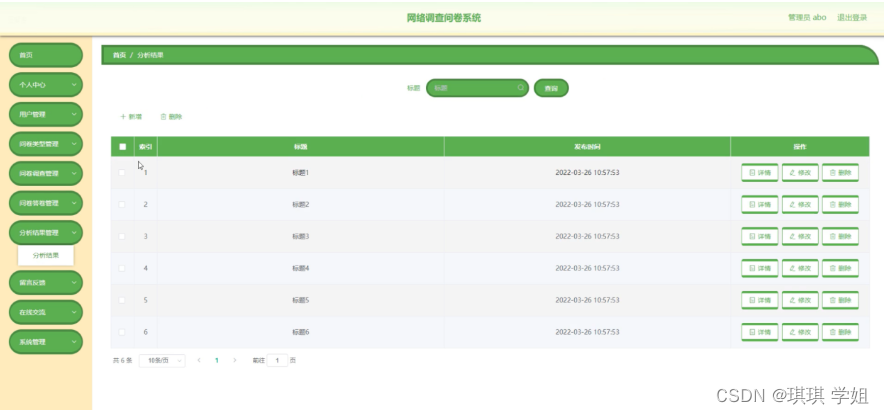884x414 pixels.
Task: Open 详情 for the 标题3 row
Action: (x=759, y=236)
